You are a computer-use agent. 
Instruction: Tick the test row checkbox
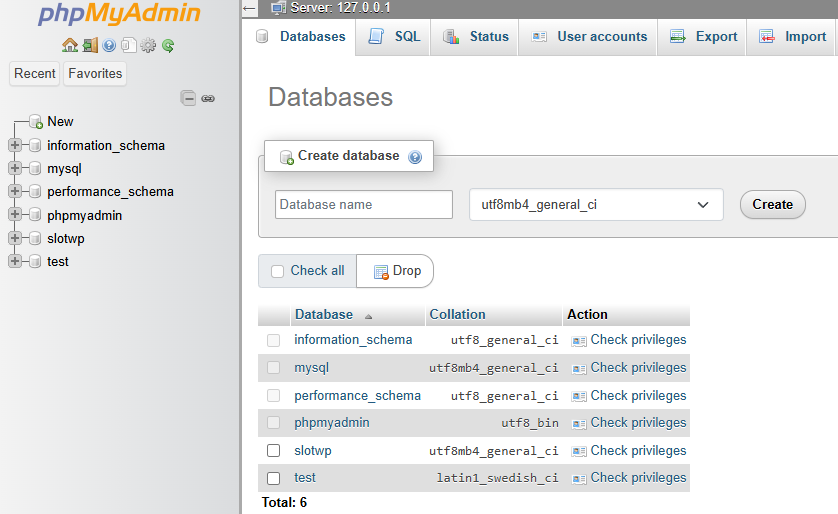[274, 478]
